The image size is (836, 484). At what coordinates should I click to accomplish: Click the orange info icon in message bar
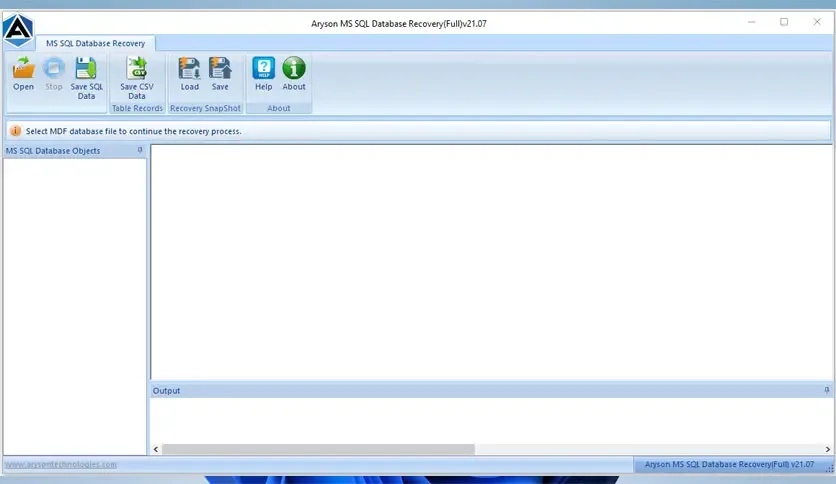pos(15,131)
